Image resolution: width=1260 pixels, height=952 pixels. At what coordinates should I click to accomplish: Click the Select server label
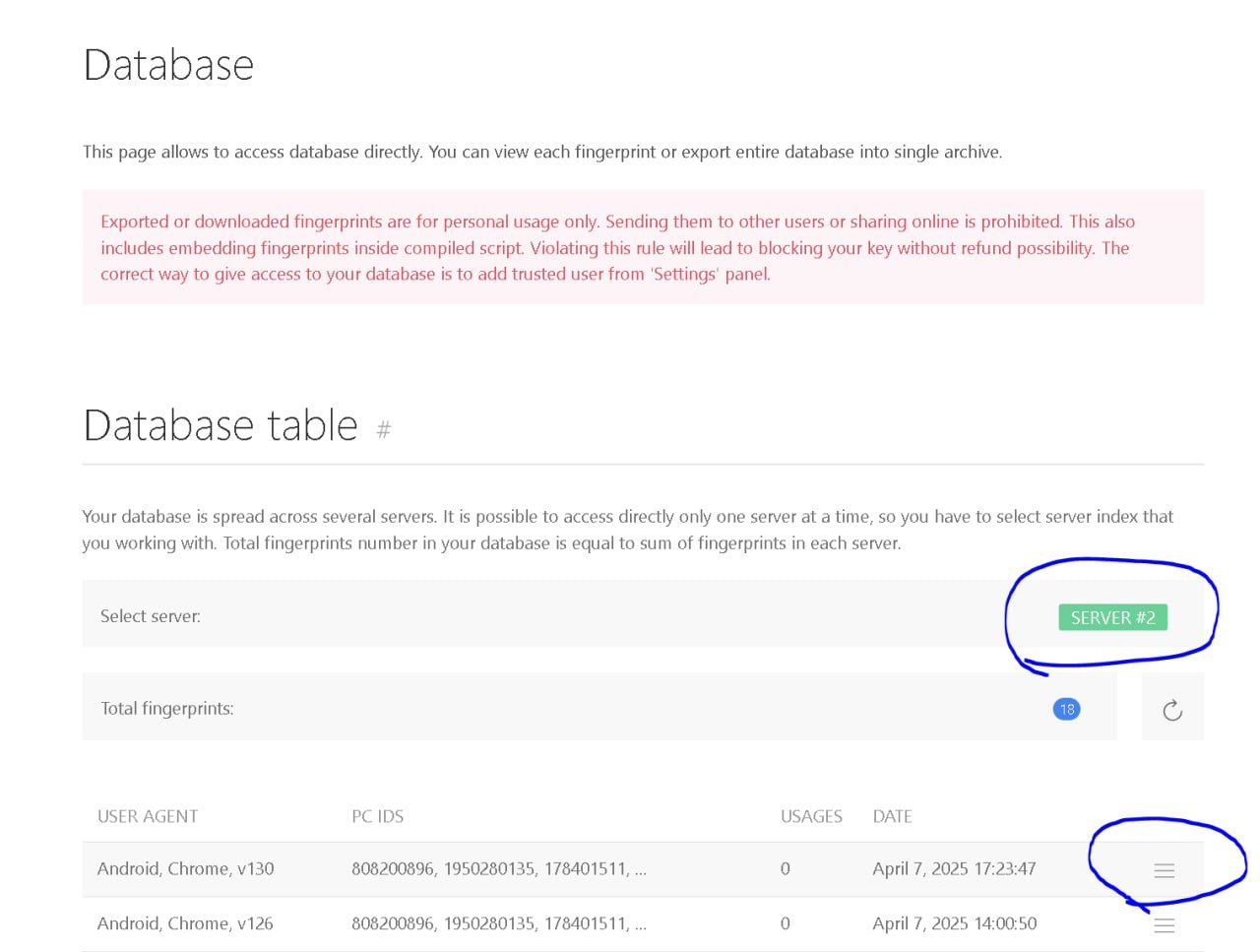(x=150, y=616)
